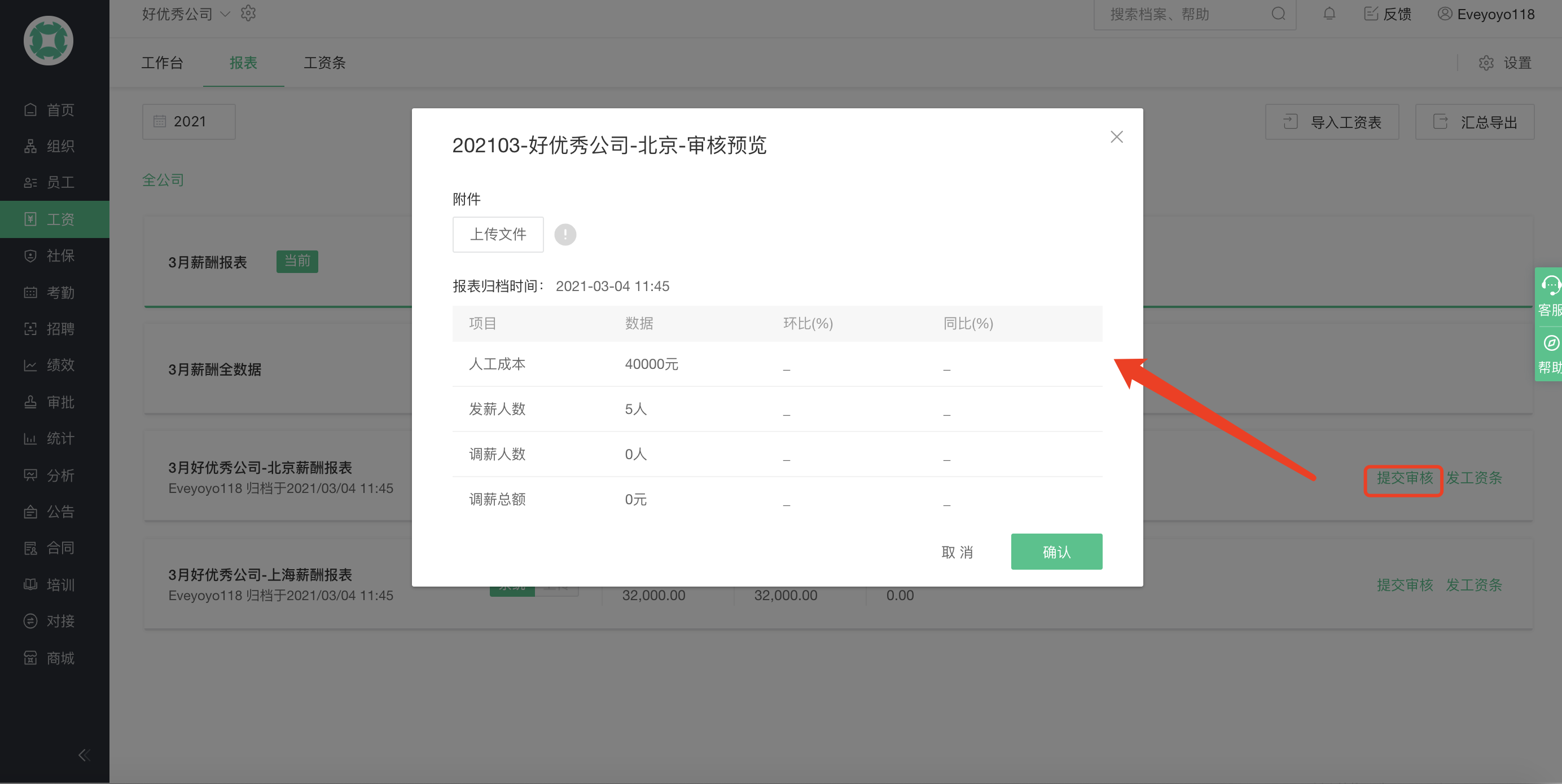Image resolution: width=1562 pixels, height=784 pixels.
Task: Open the 客服 customer service widget
Action: 1549,296
